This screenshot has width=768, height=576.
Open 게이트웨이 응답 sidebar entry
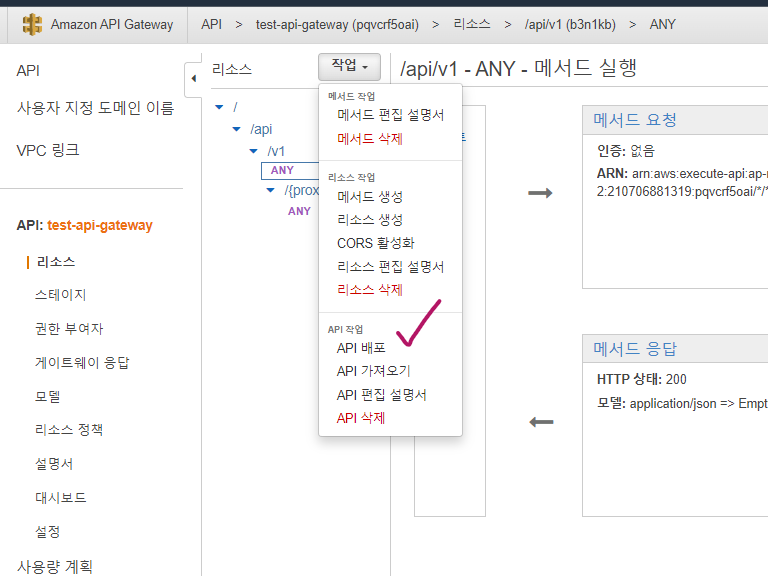point(82,363)
